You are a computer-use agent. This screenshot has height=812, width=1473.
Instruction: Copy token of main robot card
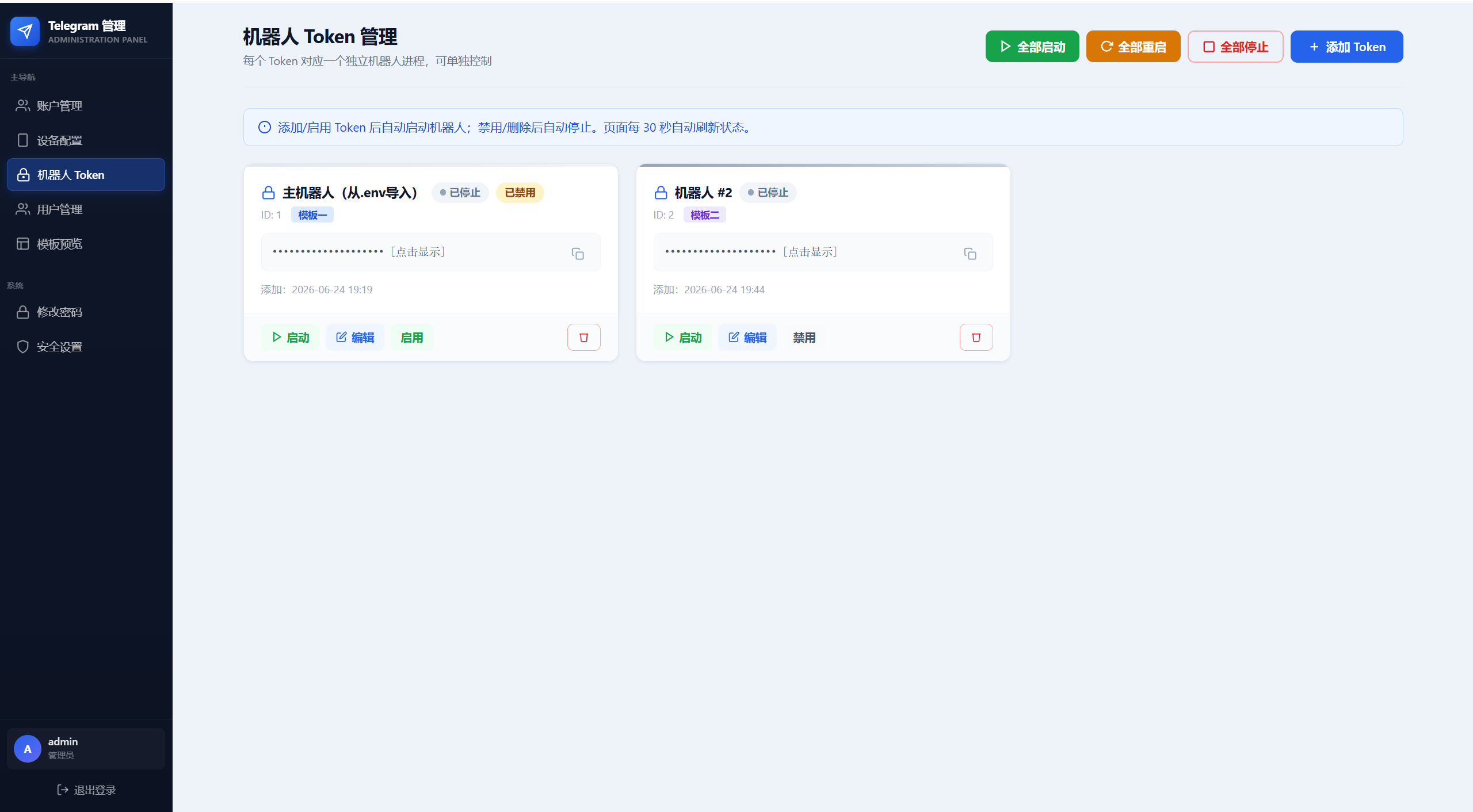tap(578, 254)
